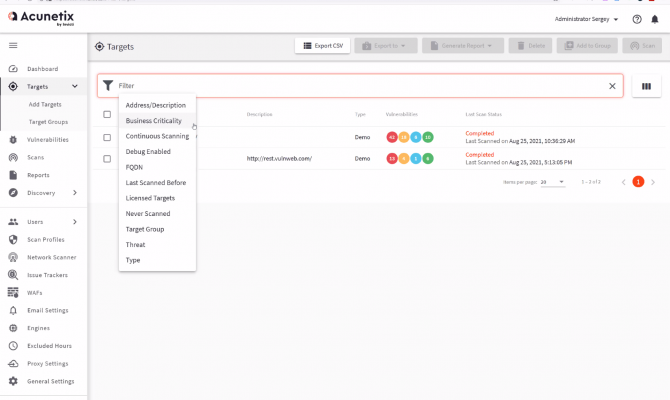Open Add Targets sidebar link
670x400 pixels.
(45, 104)
